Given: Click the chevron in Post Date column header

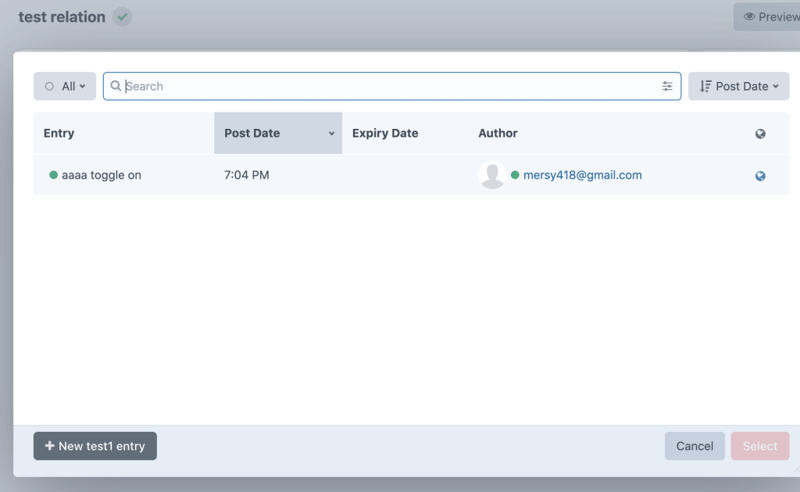Looking at the screenshot, I should [331, 134].
